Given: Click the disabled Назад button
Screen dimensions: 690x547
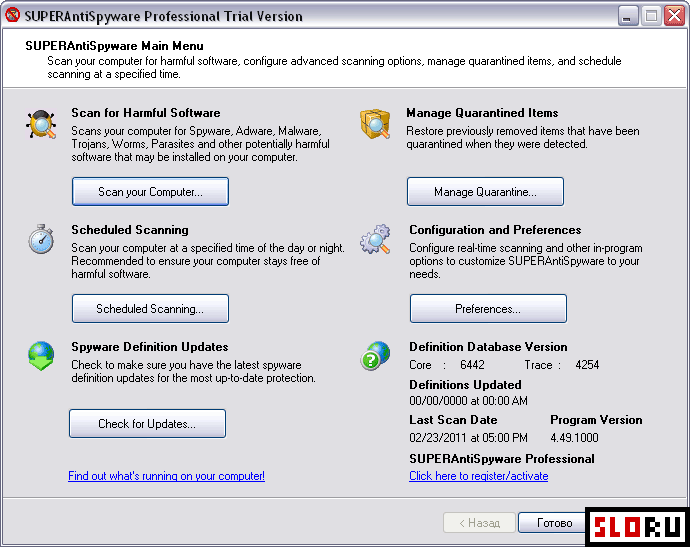Looking at the screenshot, I should tap(479, 523).
